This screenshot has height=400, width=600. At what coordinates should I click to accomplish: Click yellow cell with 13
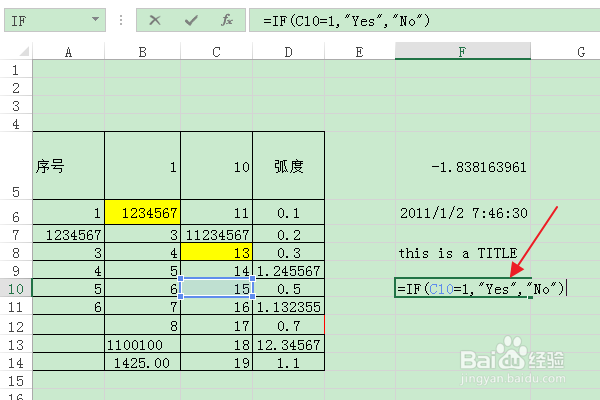217,252
